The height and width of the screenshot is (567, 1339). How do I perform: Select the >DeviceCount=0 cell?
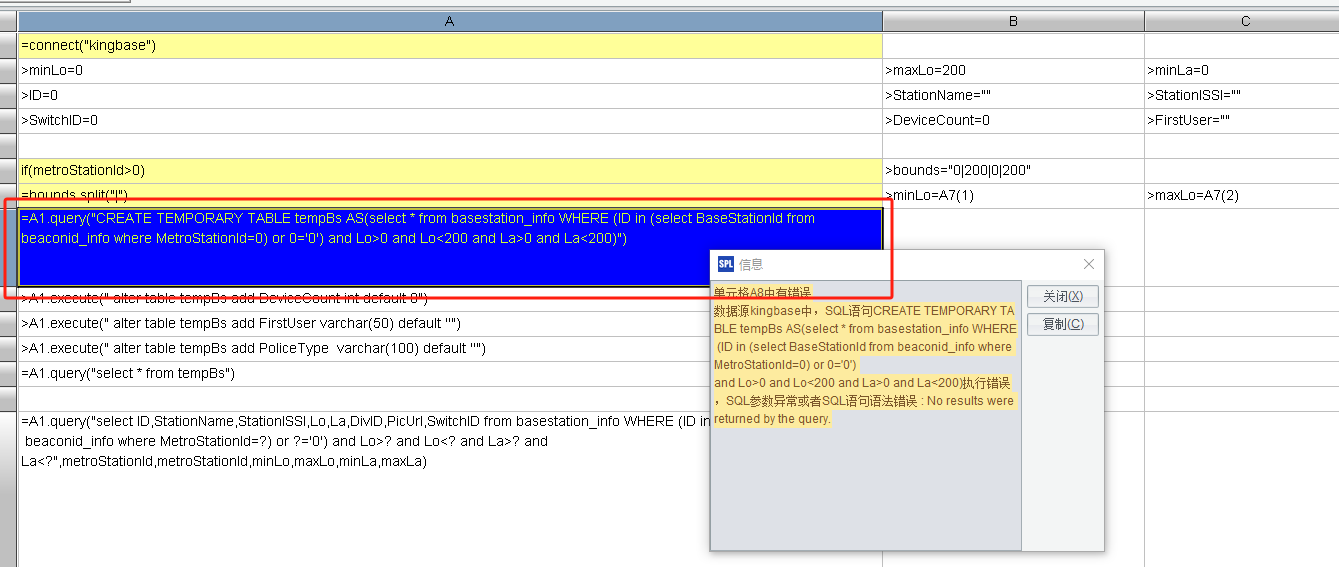coord(1013,121)
